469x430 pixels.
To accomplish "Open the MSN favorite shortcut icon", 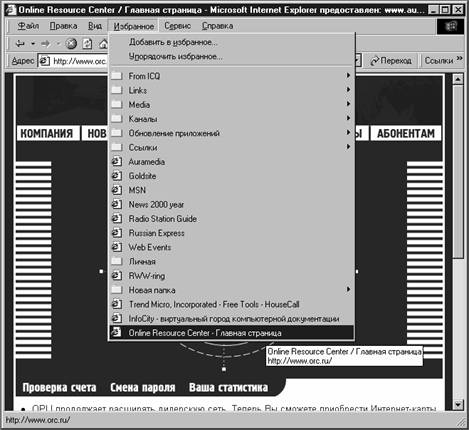I will pos(117,190).
